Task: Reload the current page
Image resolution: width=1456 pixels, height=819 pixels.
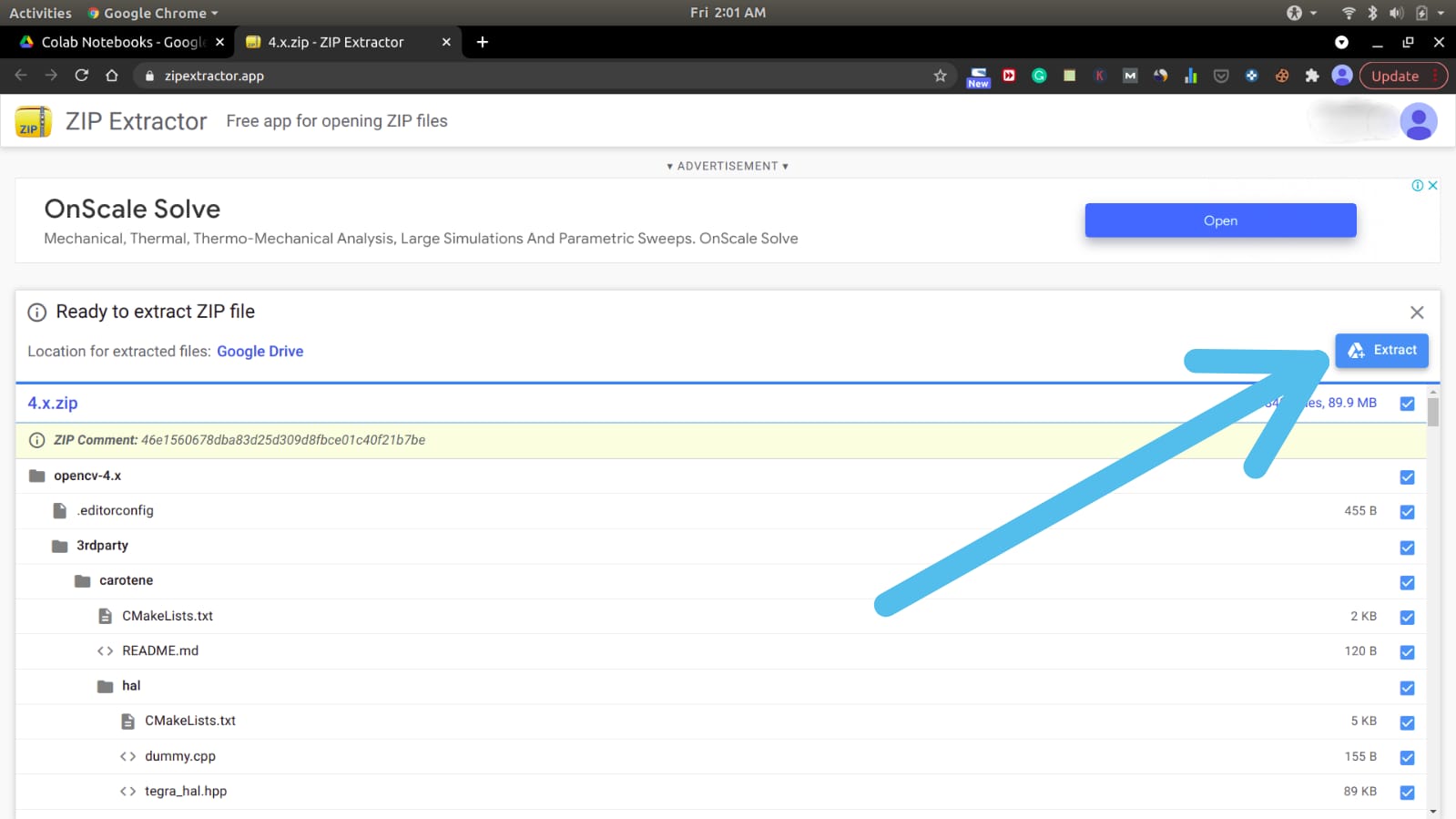Action: click(x=82, y=76)
